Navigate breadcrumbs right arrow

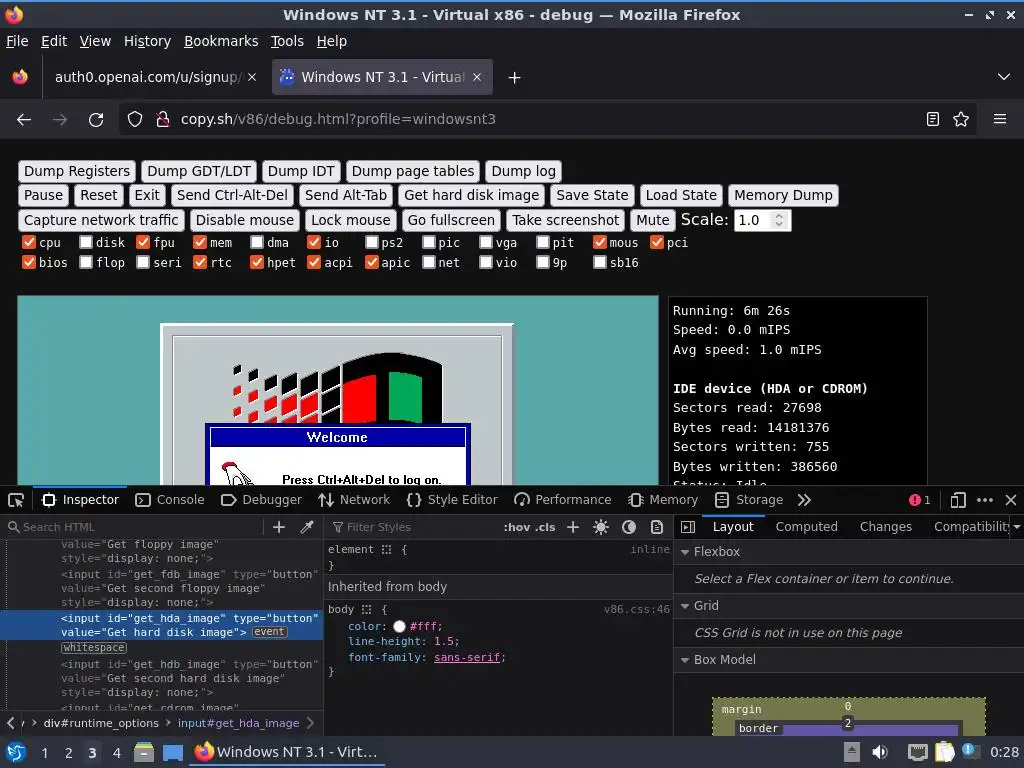(x=311, y=723)
